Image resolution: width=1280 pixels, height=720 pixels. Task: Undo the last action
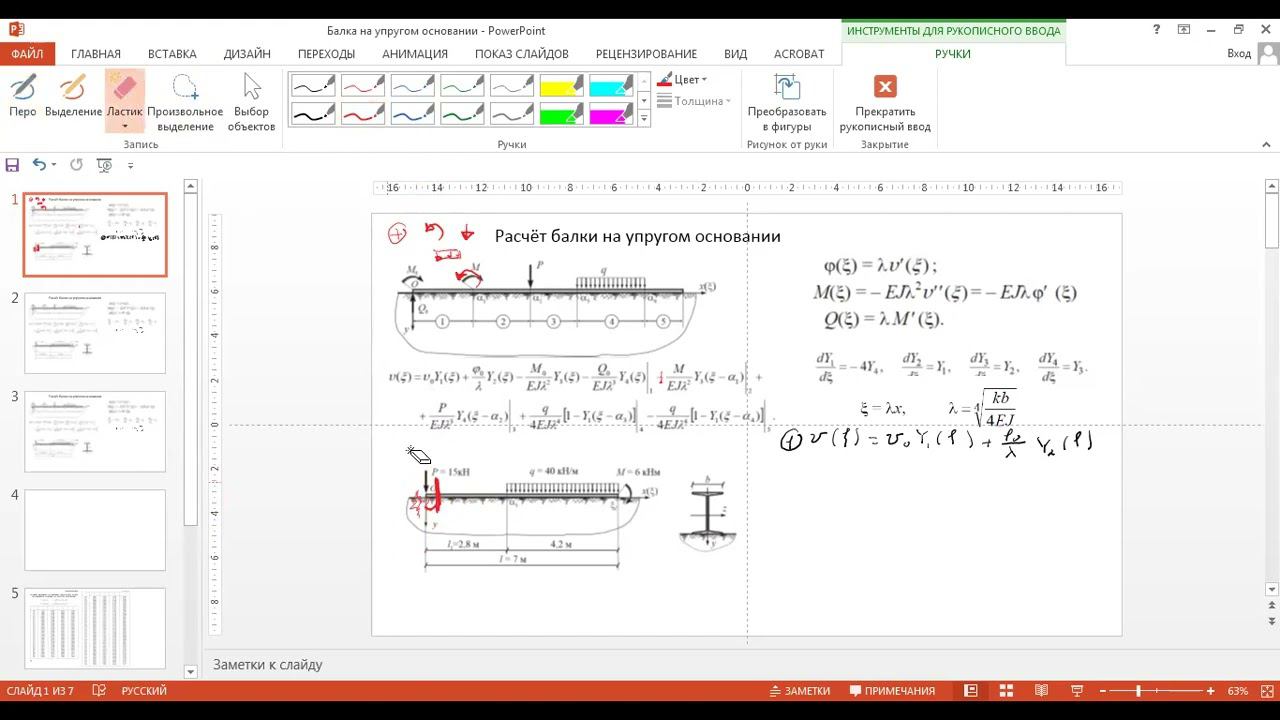coord(38,165)
